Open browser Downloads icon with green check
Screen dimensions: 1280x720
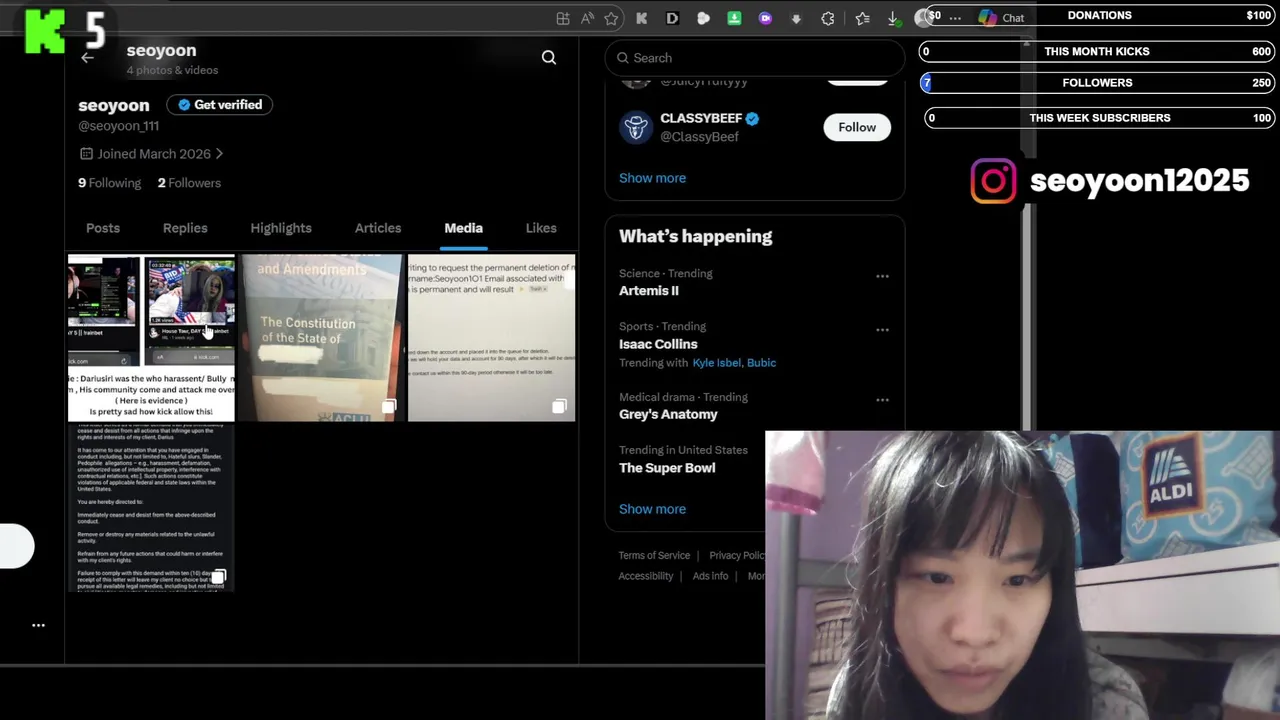coord(893,18)
